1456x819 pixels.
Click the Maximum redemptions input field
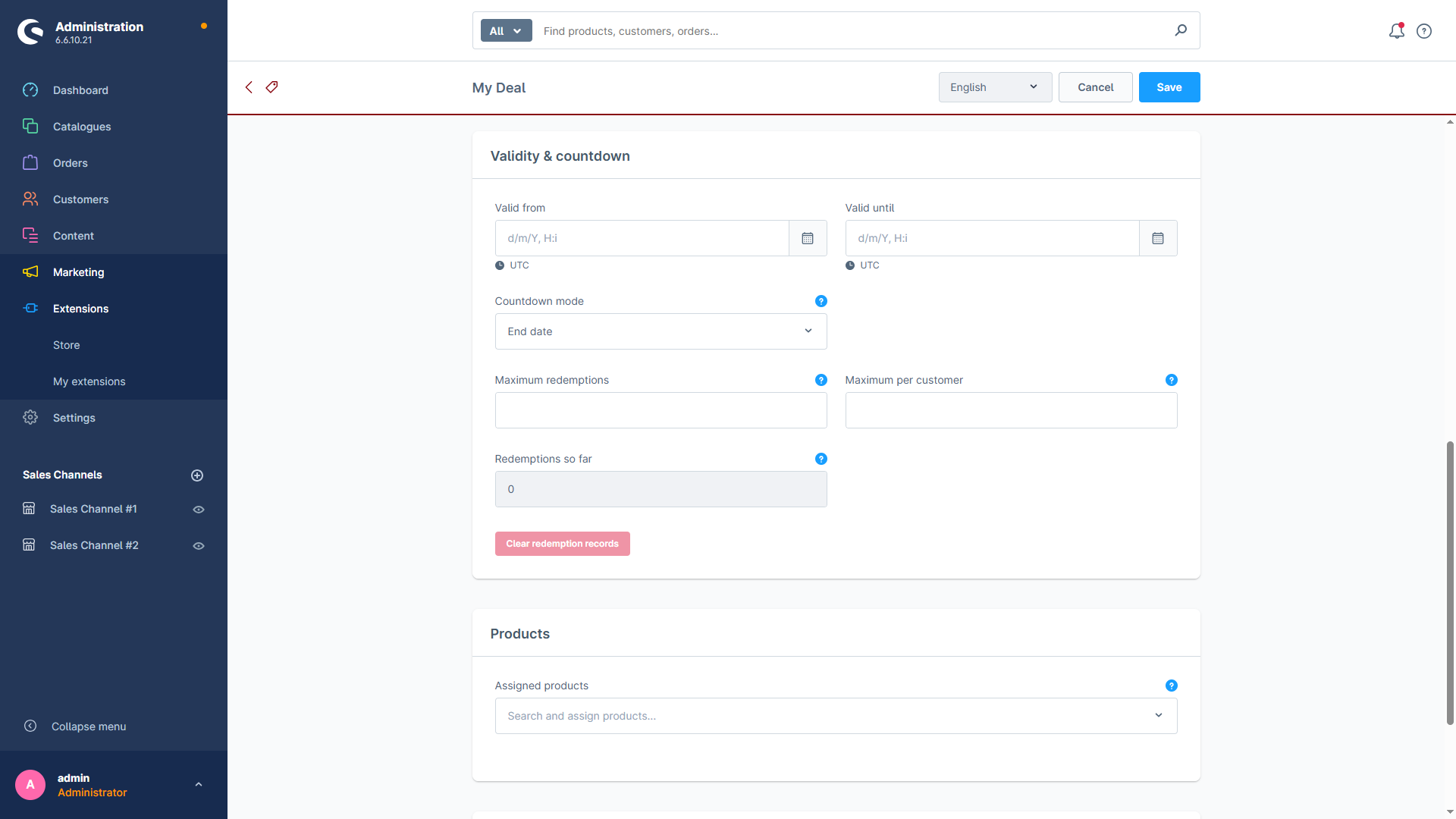661,410
